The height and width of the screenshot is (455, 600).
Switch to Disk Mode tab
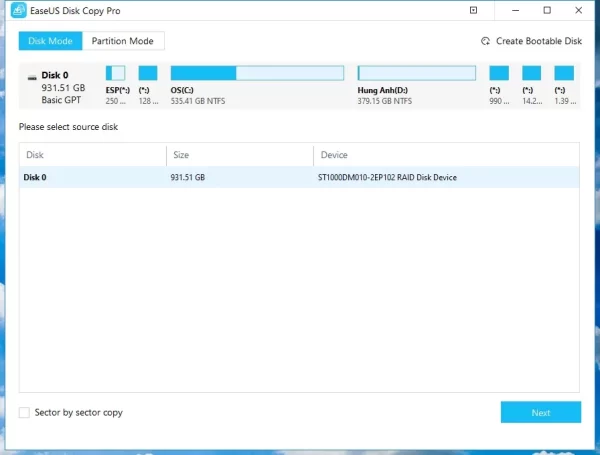pos(51,41)
